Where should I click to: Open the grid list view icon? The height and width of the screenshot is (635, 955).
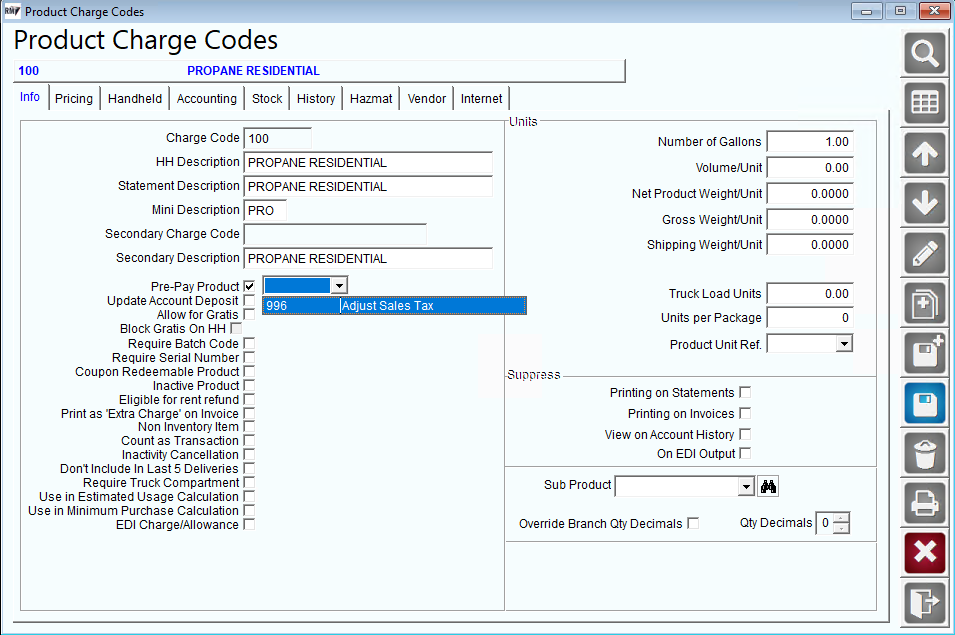[x=925, y=103]
